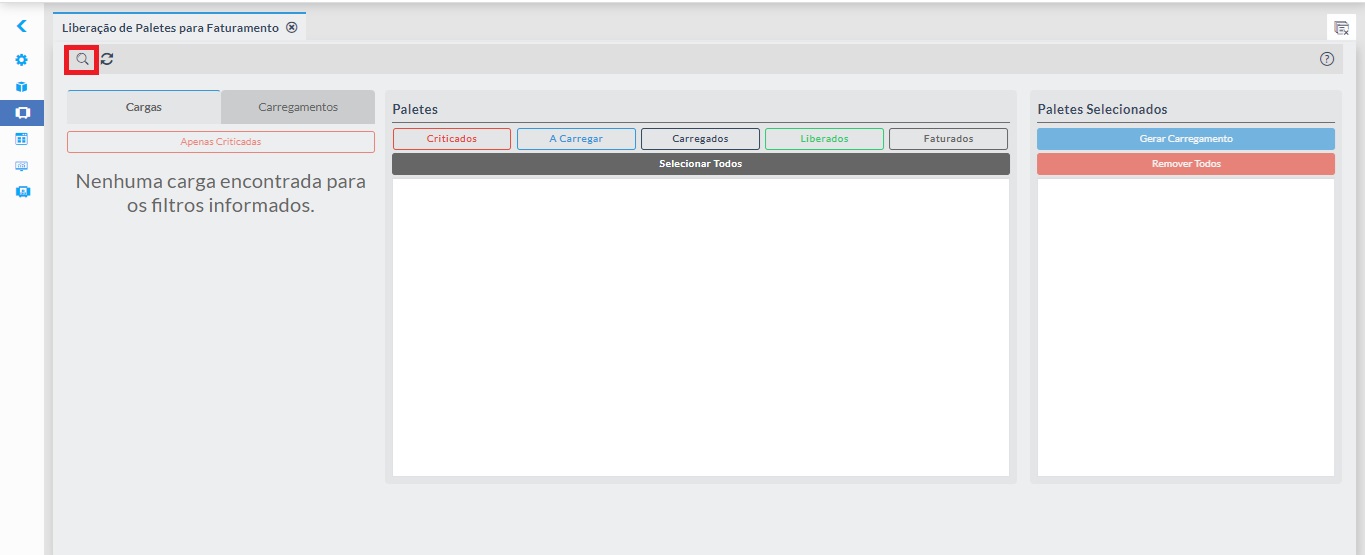Image resolution: width=1365 pixels, height=555 pixels.
Task: Open the cube/box module in sidebar
Action: (x=22, y=87)
